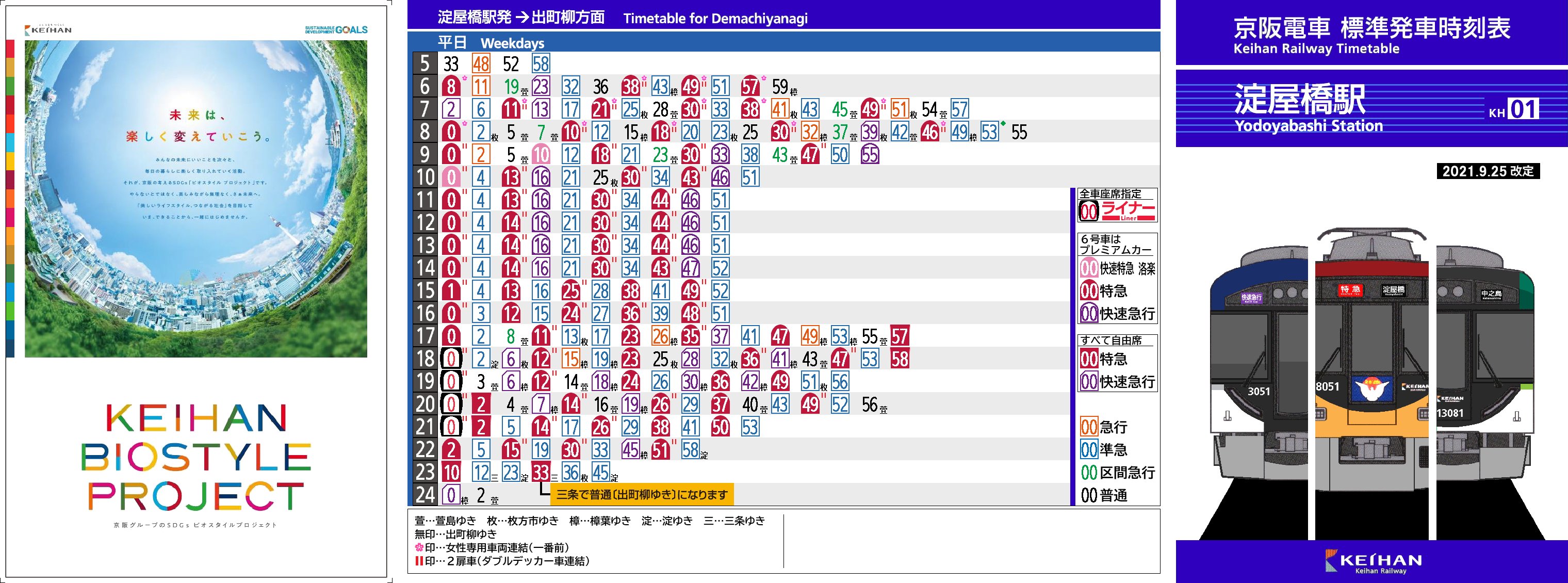
Task: Click the 女性専用車両連結 footnote
Action: pos(492,548)
